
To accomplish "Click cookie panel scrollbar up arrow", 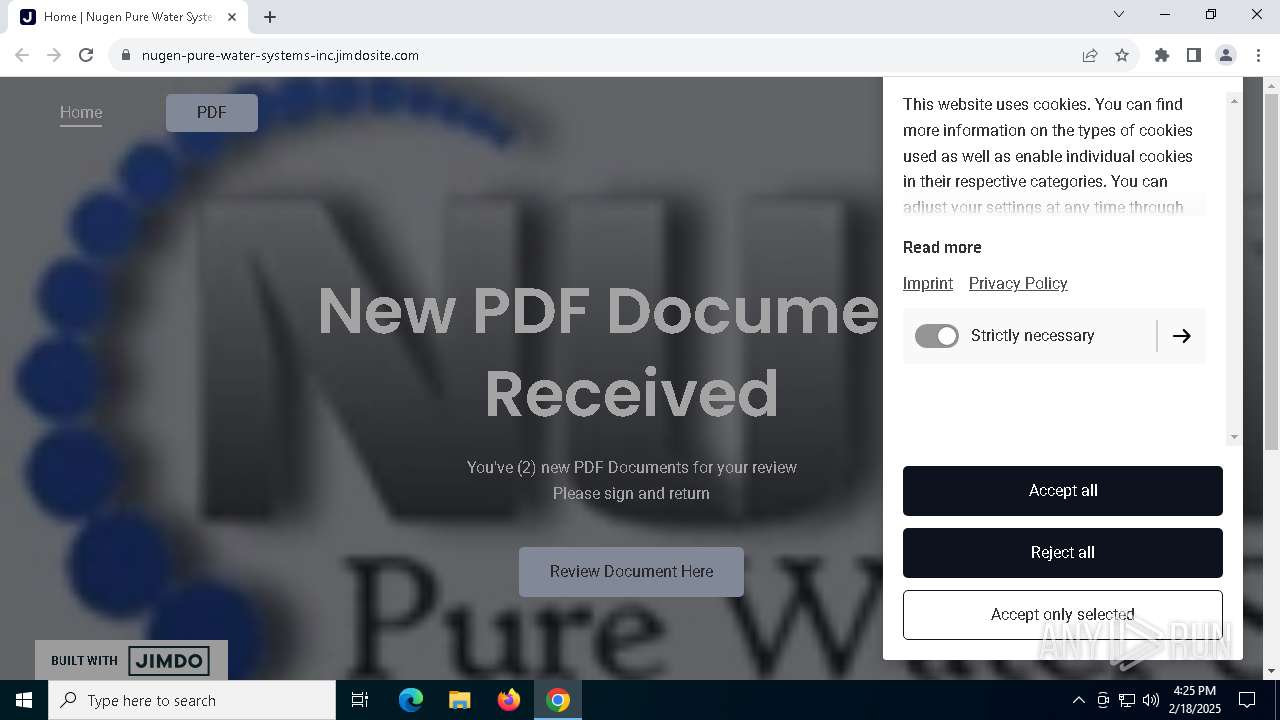I will click(1234, 101).
